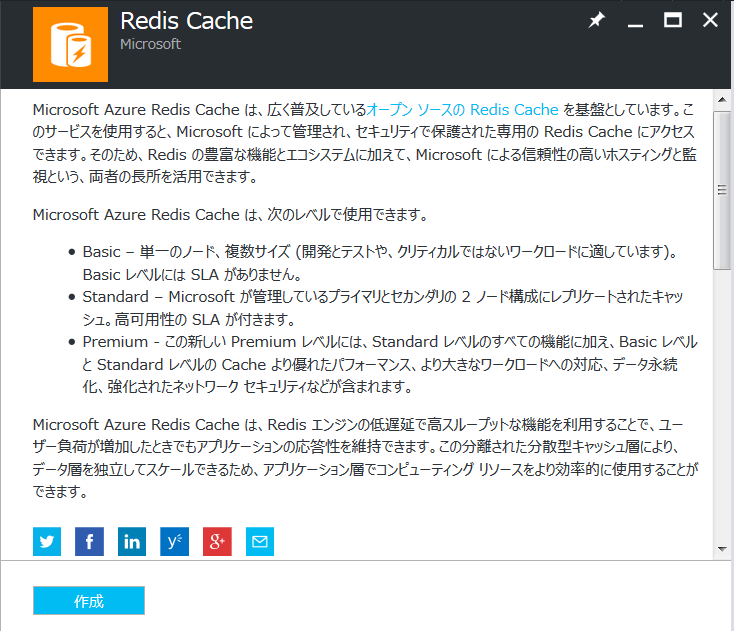
Task: Click the Premium level bullet text
Action: click(x=390, y=364)
